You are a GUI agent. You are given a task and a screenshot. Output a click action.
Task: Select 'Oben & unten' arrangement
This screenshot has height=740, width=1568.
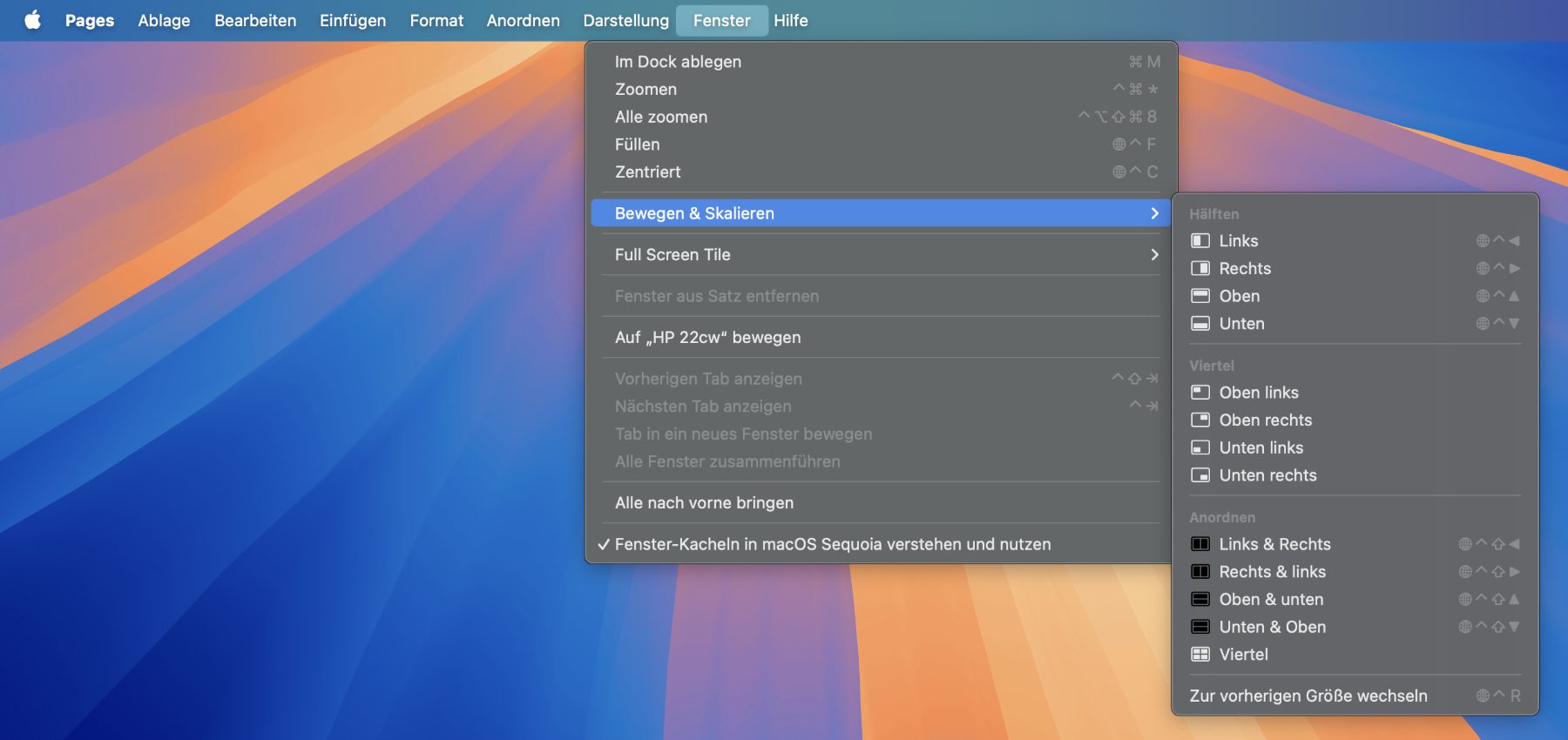(1271, 600)
